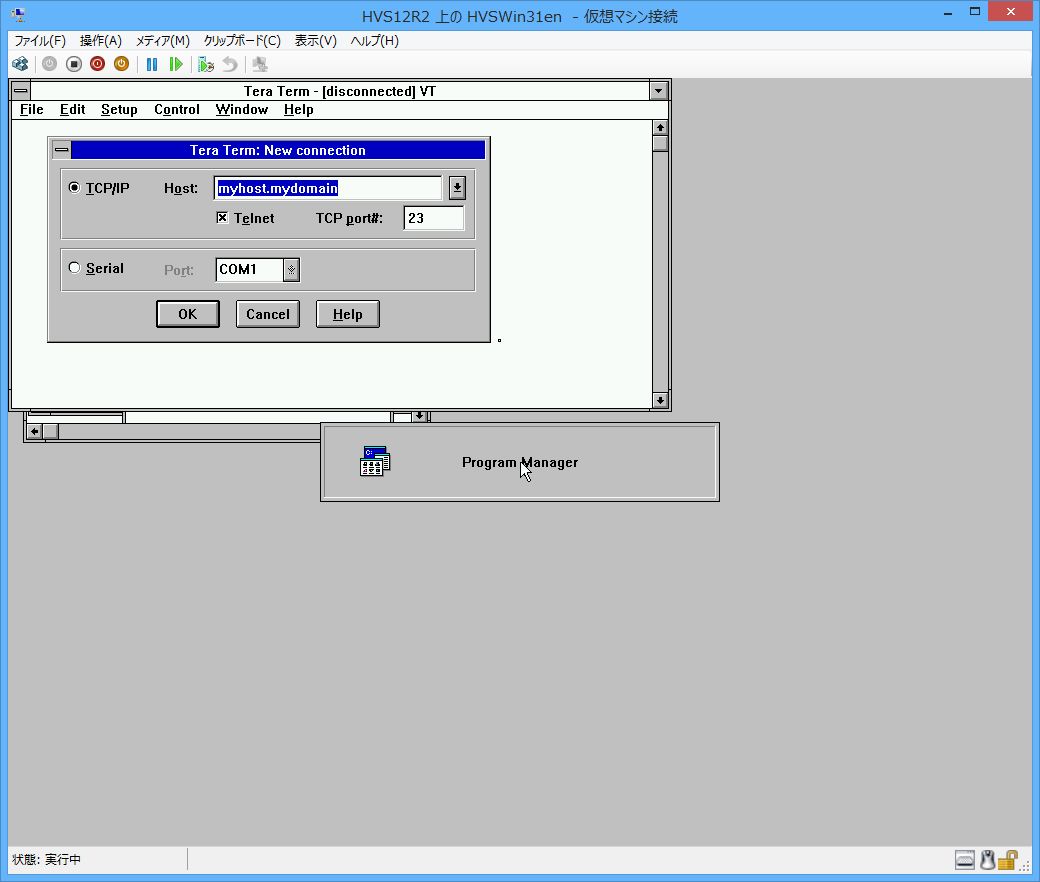Open Tera Term Control menu

(x=176, y=109)
